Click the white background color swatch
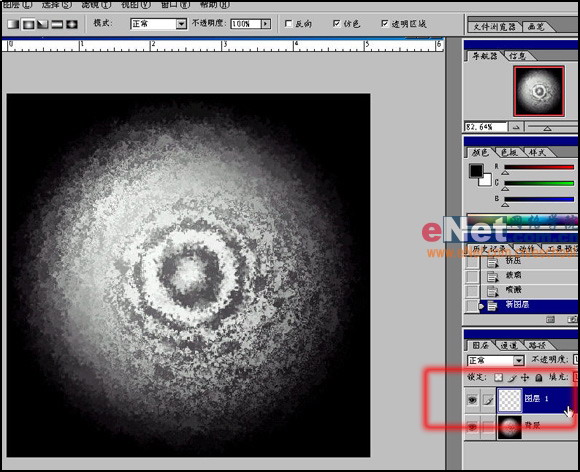This screenshot has width=580, height=472. 486,180
